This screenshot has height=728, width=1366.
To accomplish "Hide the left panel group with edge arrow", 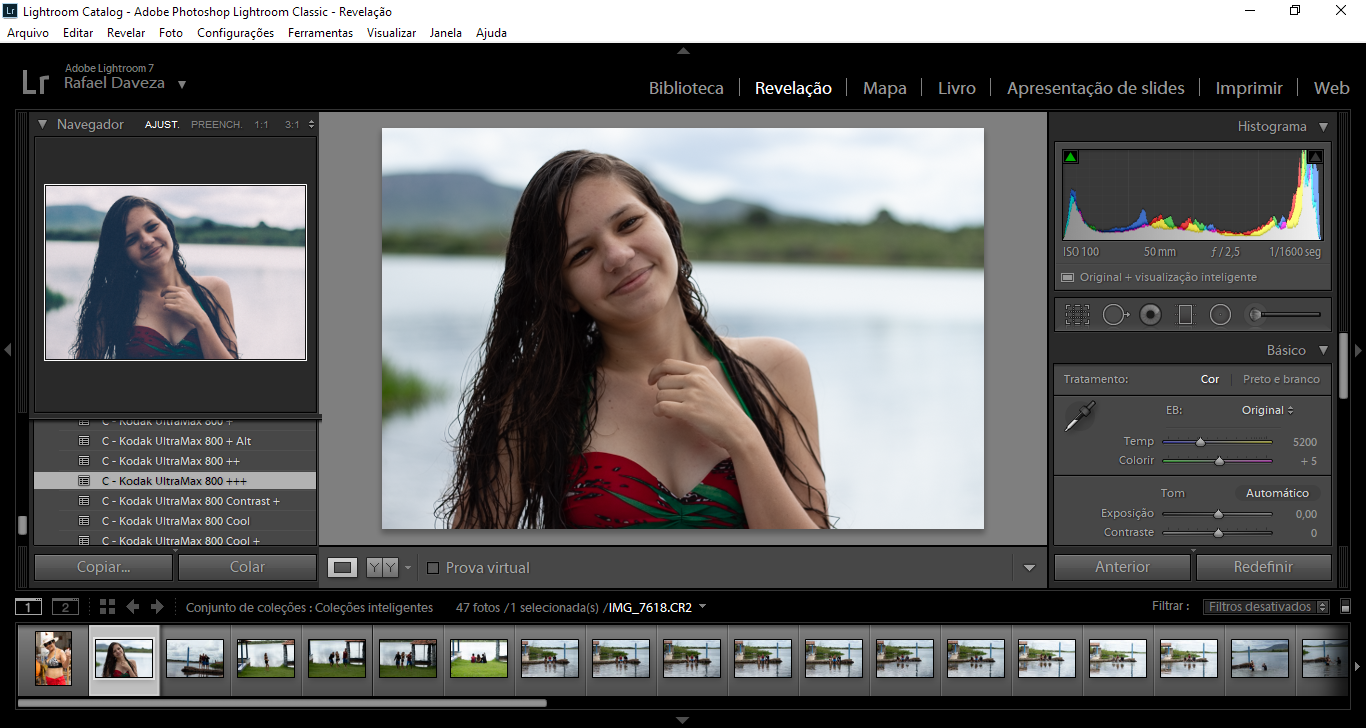I will 7,350.
